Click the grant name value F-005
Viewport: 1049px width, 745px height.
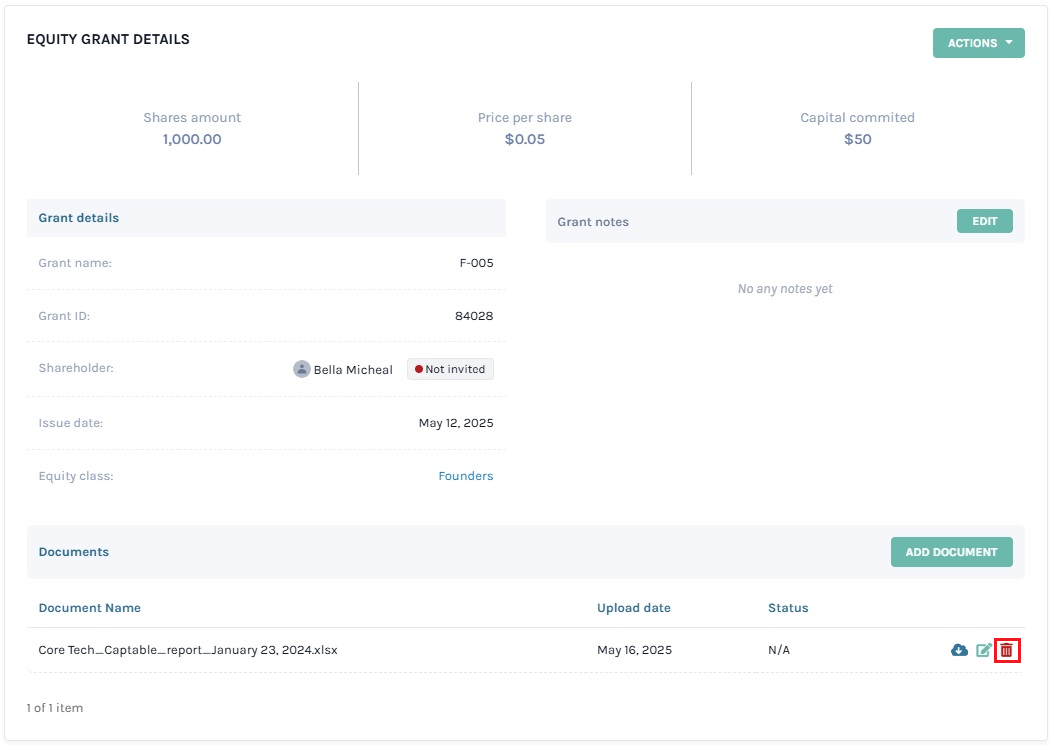coord(476,263)
